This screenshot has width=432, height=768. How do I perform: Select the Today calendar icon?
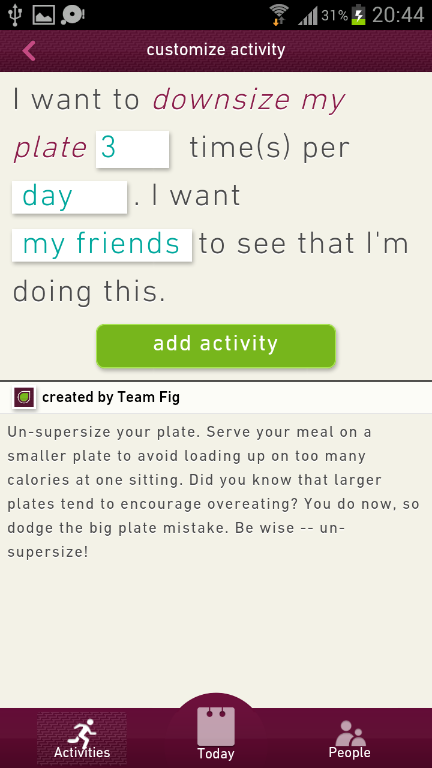(216, 726)
